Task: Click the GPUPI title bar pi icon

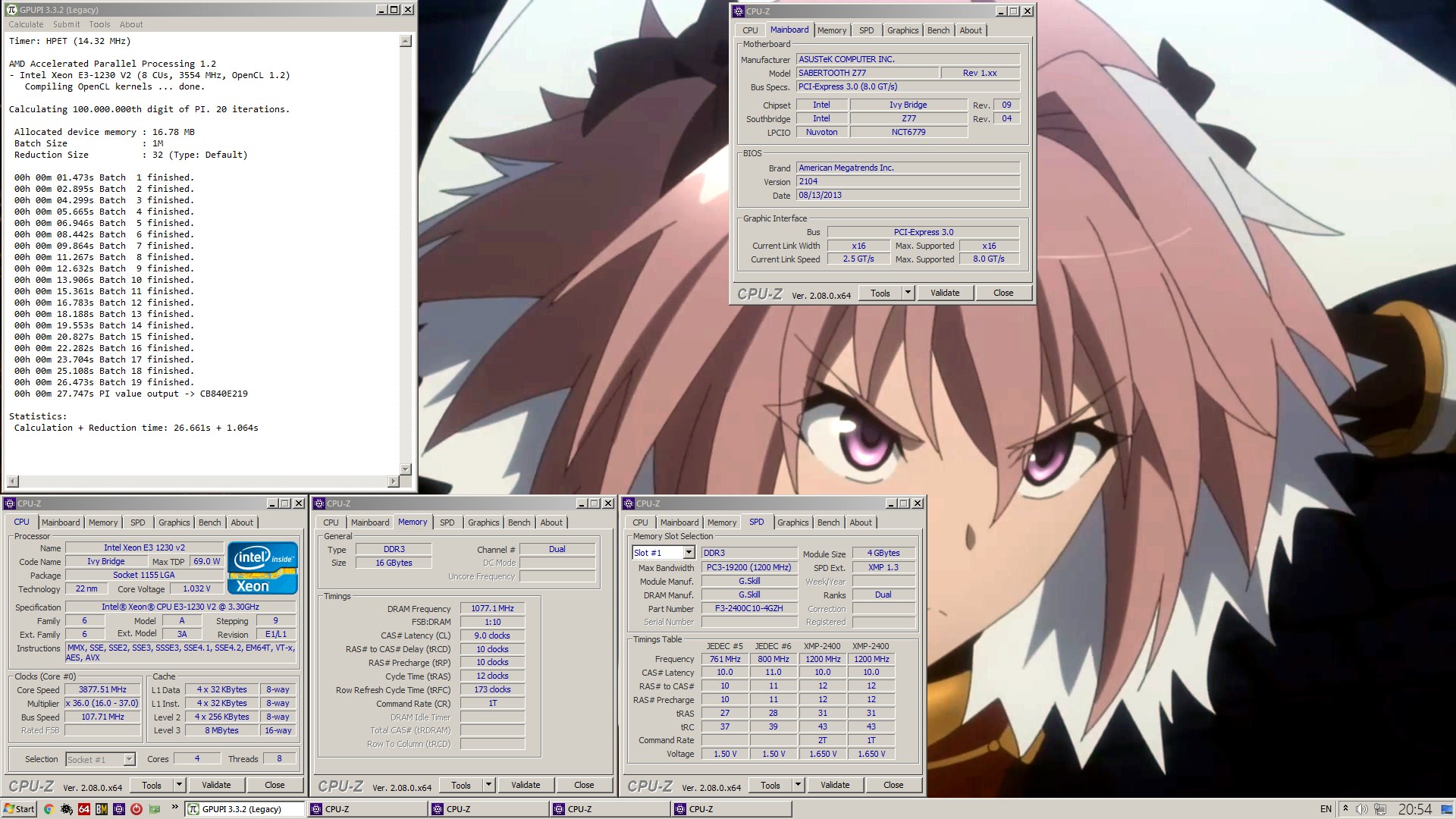Action: 11,10
